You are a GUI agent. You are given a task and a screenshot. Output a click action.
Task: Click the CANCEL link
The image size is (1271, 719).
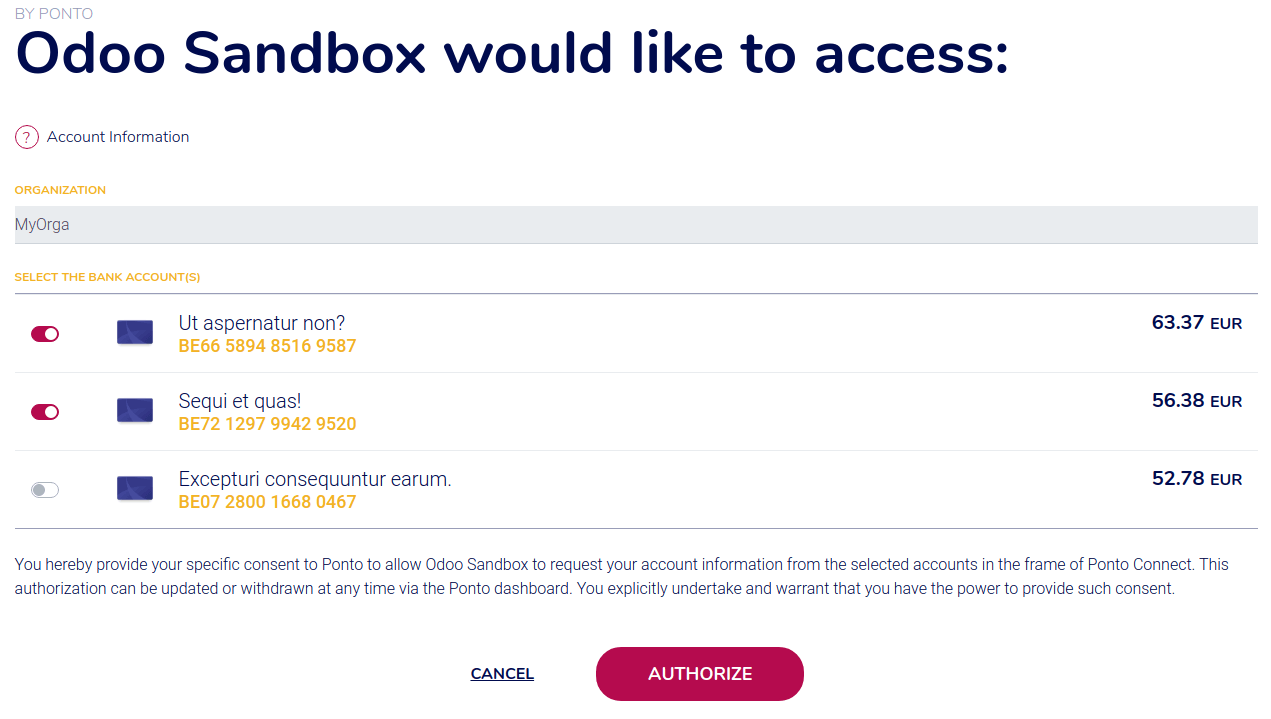[x=502, y=673]
